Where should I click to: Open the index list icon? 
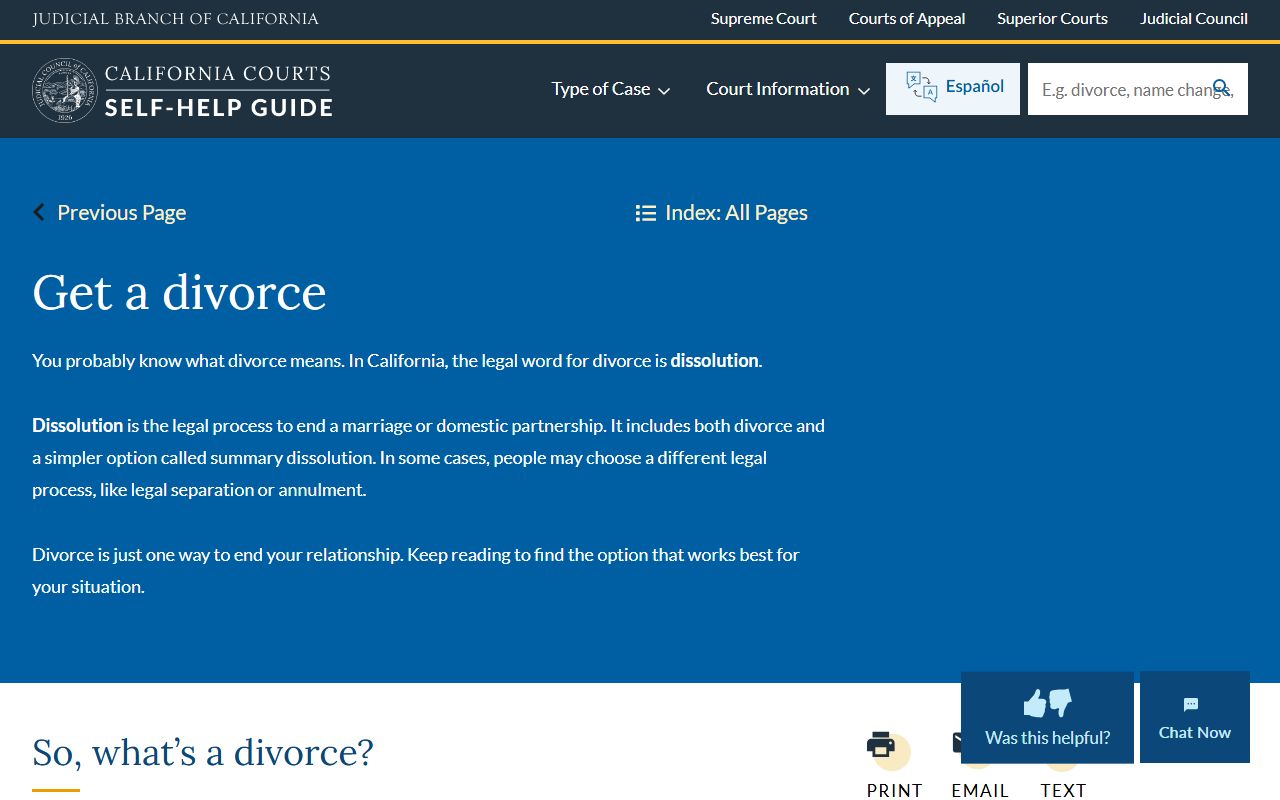[646, 213]
